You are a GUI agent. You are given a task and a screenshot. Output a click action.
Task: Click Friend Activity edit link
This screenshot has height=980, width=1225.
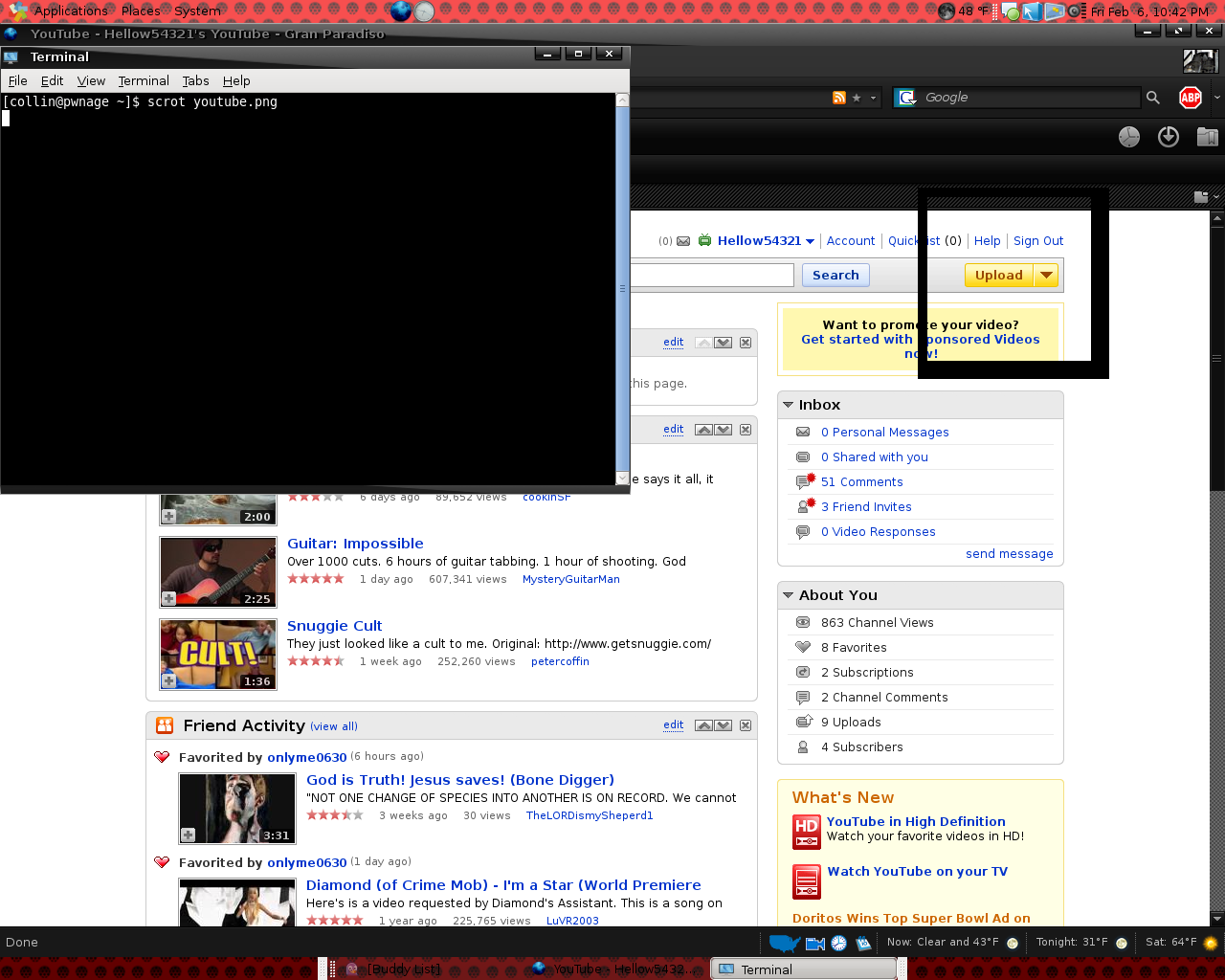674,725
